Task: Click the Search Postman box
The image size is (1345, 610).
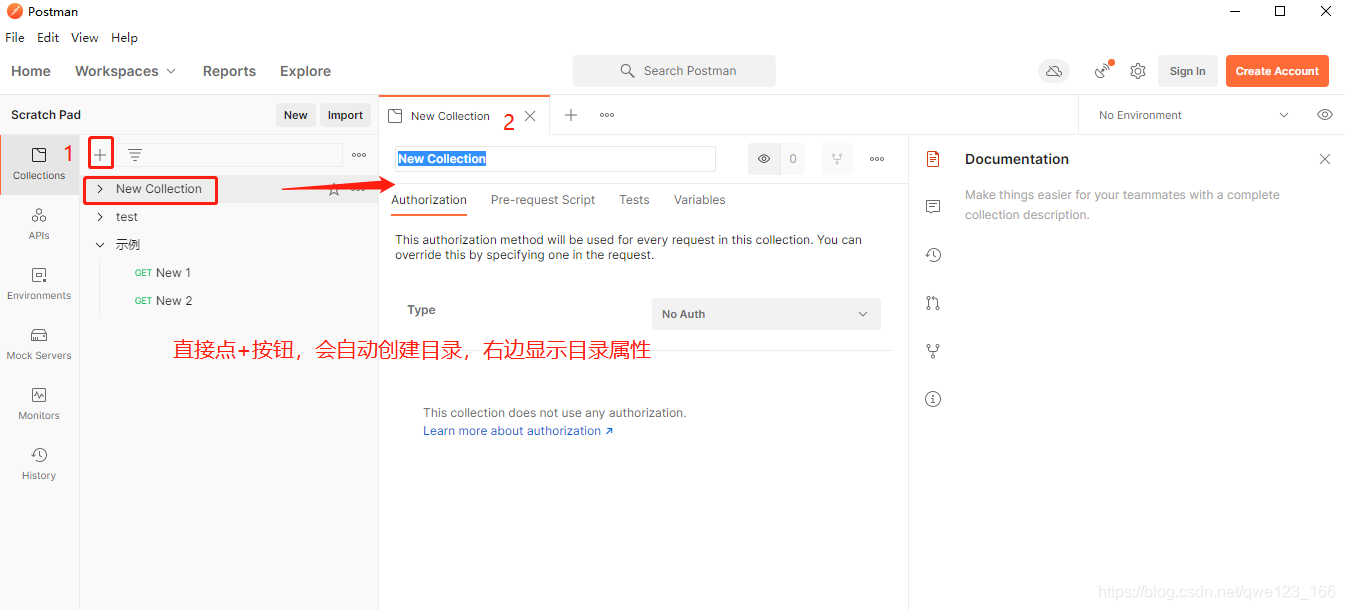Action: point(674,71)
